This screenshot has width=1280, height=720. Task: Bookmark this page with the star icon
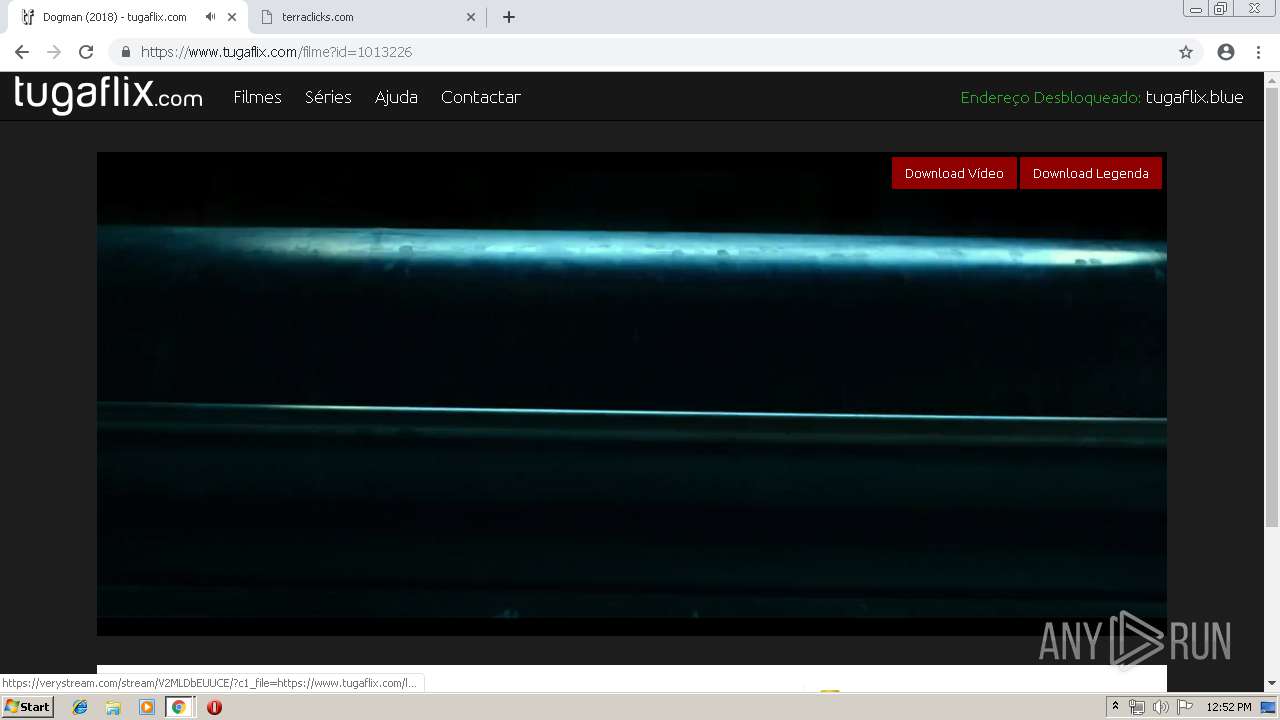1186,52
